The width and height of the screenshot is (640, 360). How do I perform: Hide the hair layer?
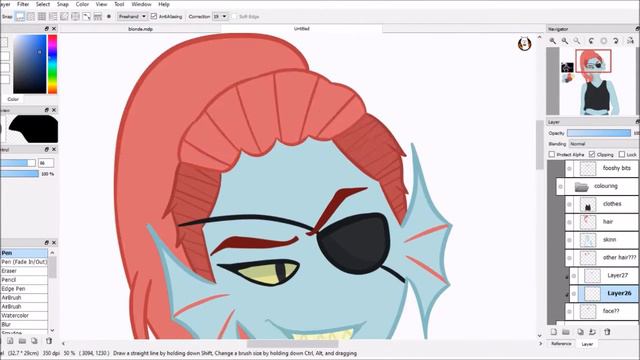pos(569,222)
